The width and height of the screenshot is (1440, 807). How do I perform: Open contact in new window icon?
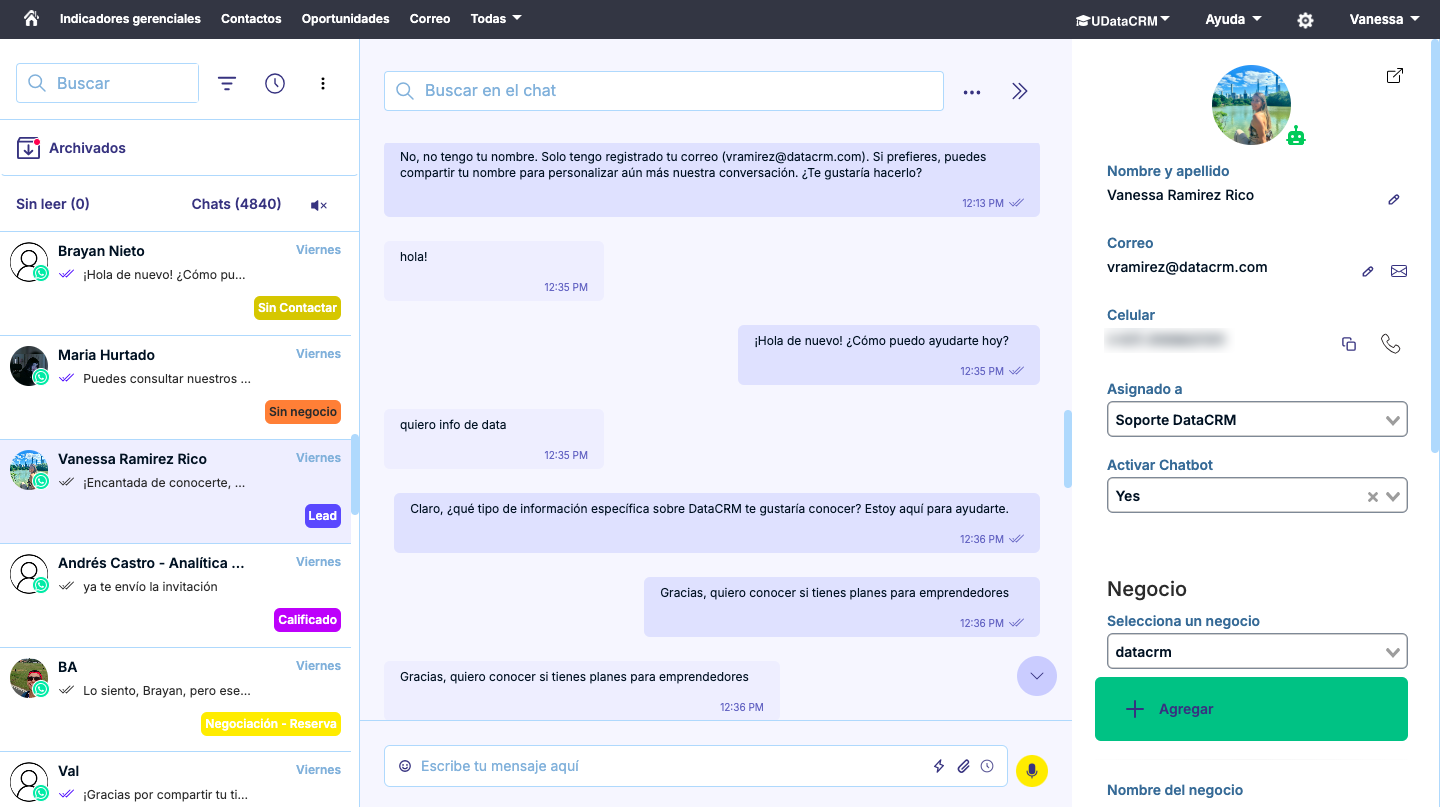pyautogui.click(x=1394, y=76)
